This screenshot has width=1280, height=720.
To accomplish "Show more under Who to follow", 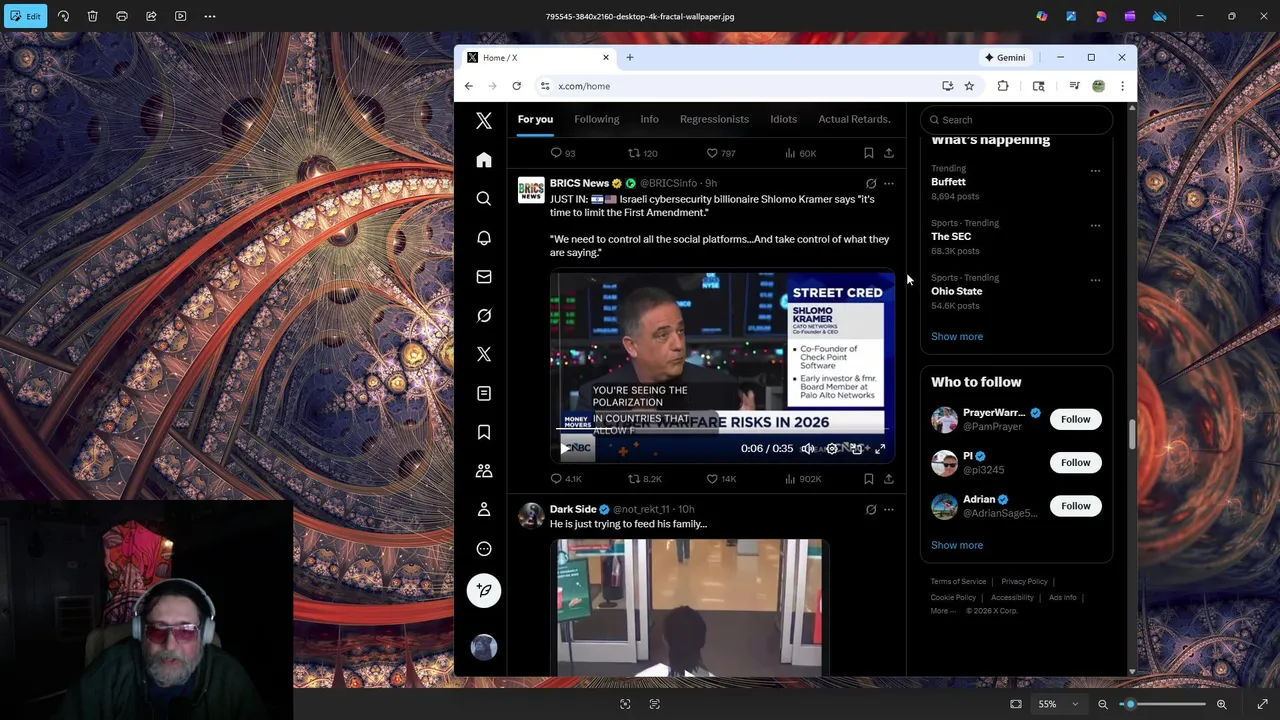I will 957,546.
